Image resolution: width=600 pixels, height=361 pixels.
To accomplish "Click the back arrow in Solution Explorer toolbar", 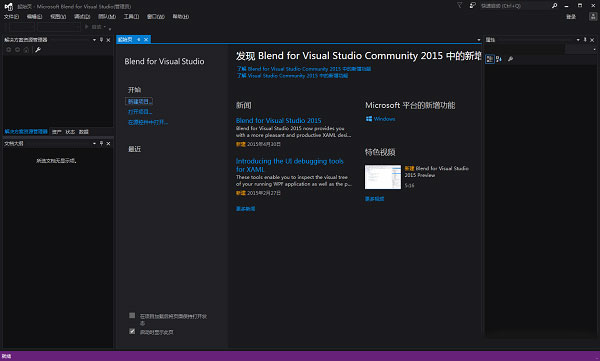I will tap(8, 50).
